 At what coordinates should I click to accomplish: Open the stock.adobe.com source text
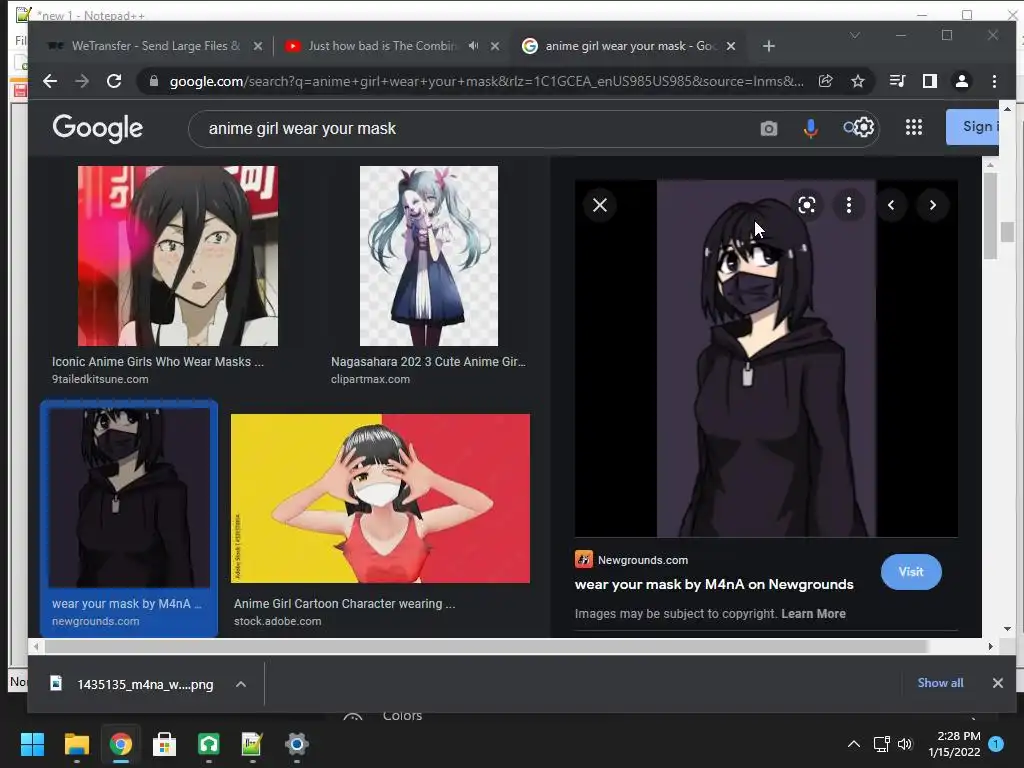coord(278,621)
